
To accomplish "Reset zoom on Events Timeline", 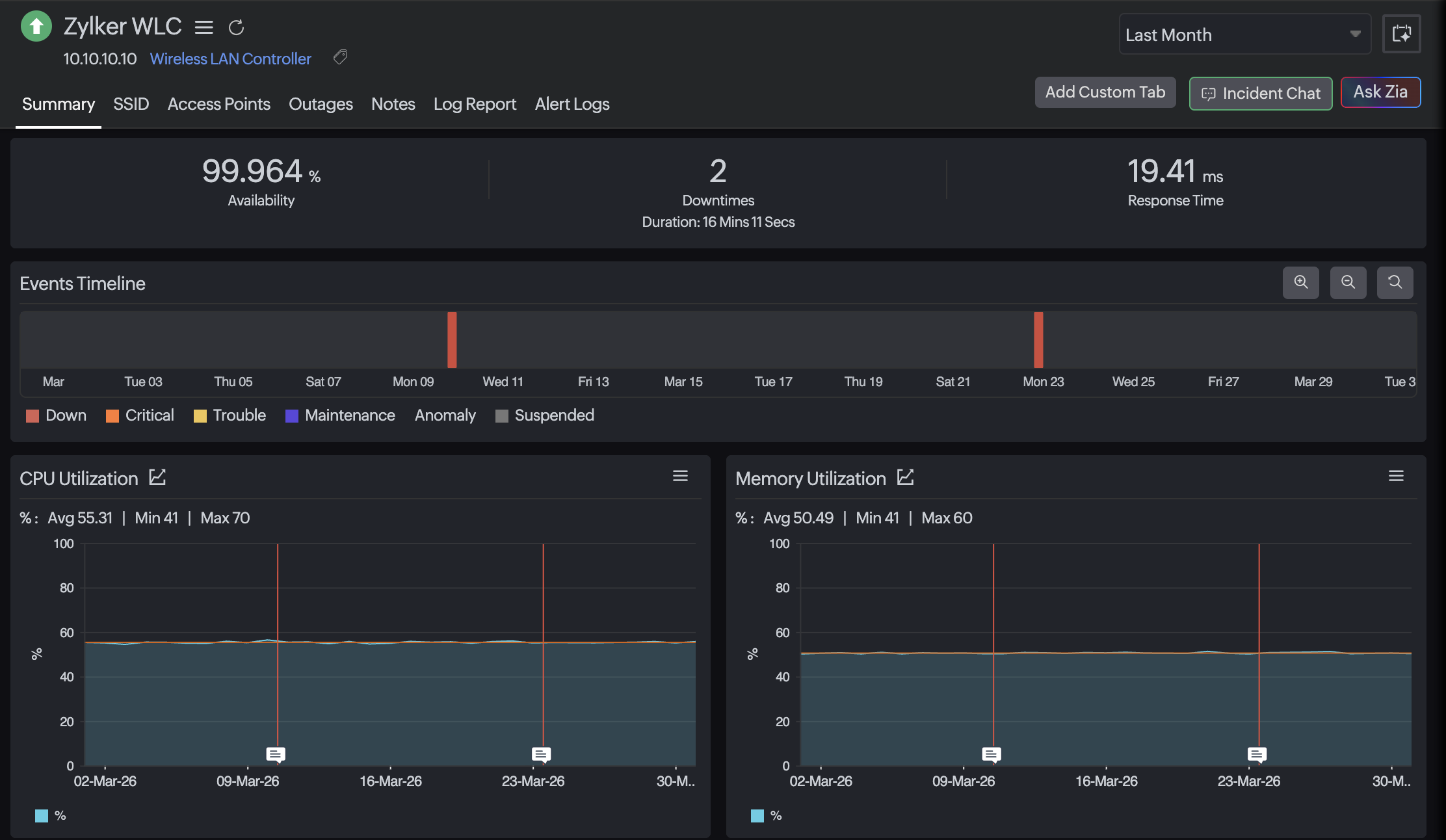I will pos(1395,282).
